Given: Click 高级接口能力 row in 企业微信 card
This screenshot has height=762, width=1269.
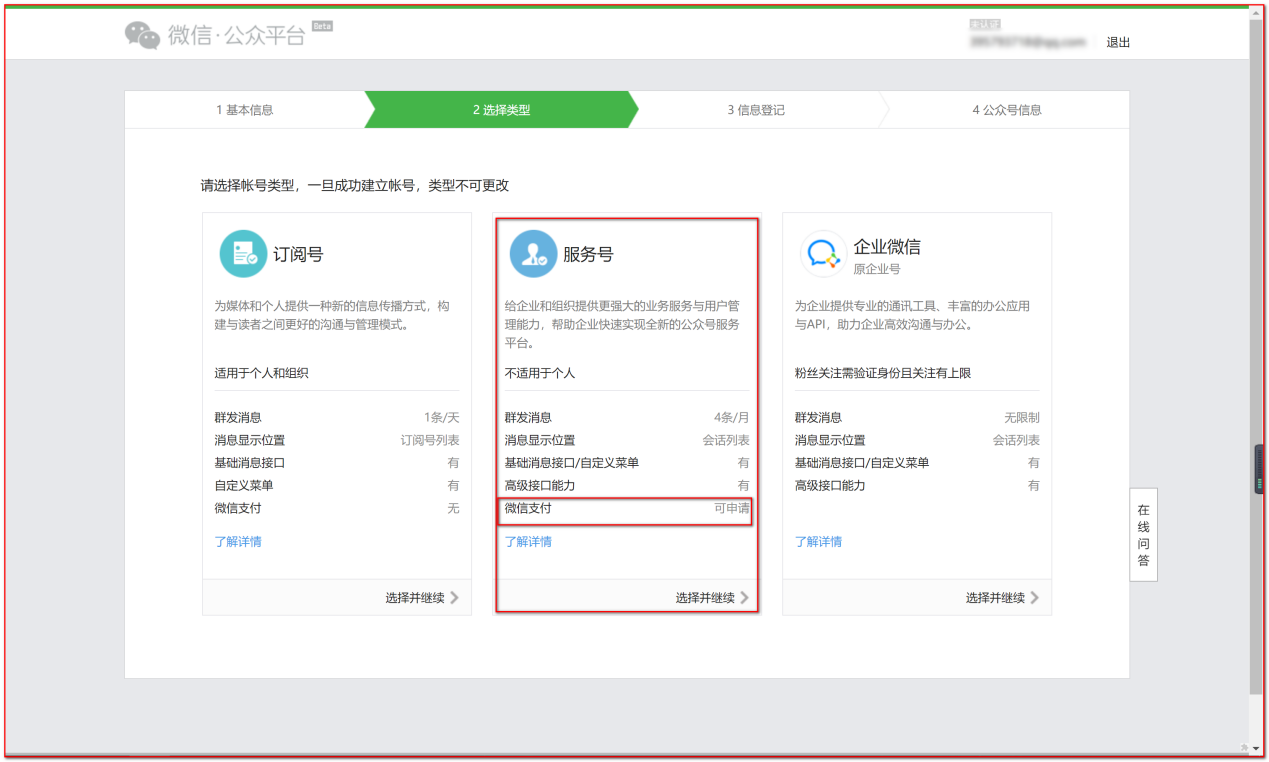Looking at the screenshot, I should (x=917, y=485).
